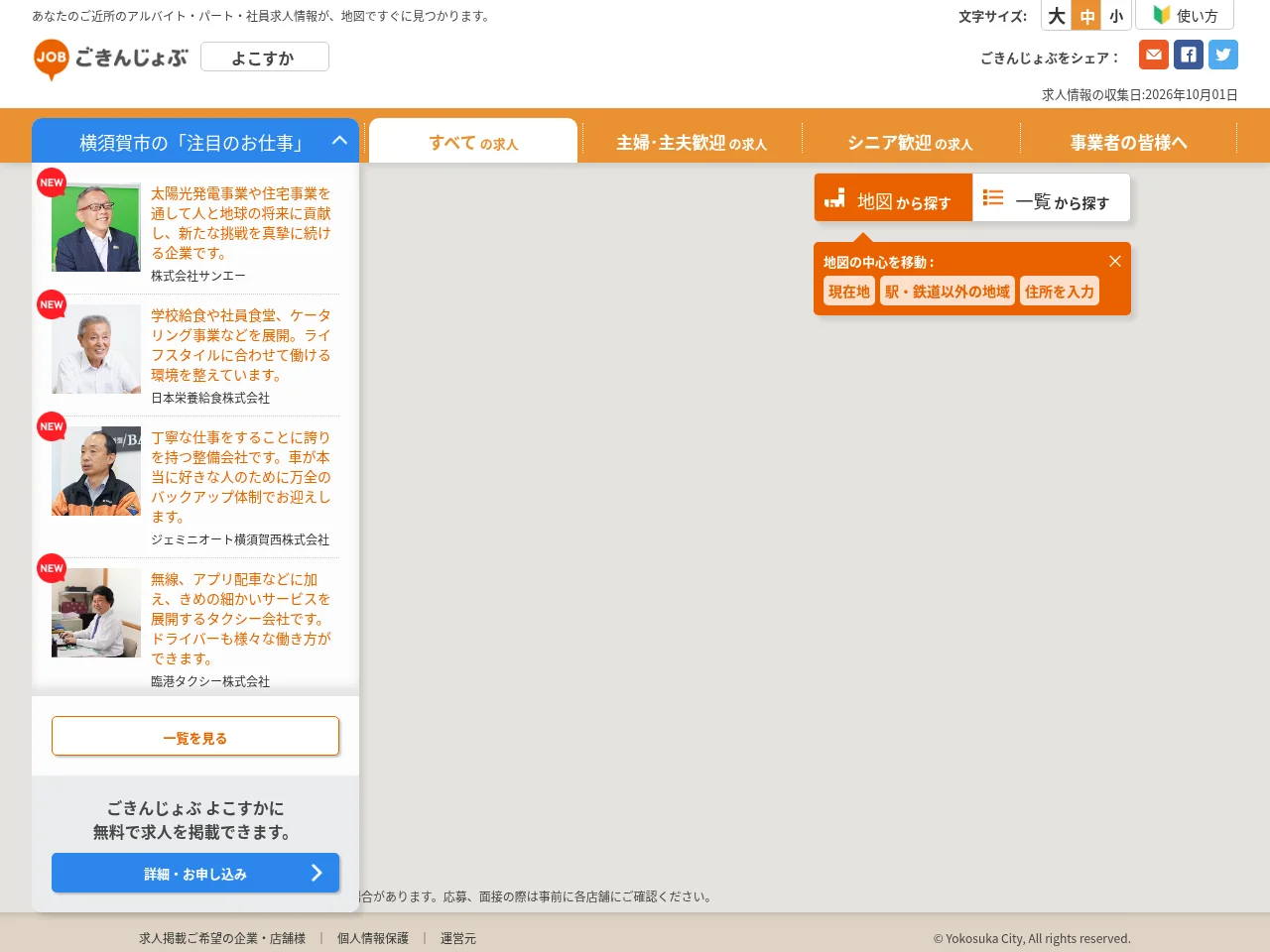The height and width of the screenshot is (952, 1270).
Task: Set text size to 小
Action: pos(1116,16)
